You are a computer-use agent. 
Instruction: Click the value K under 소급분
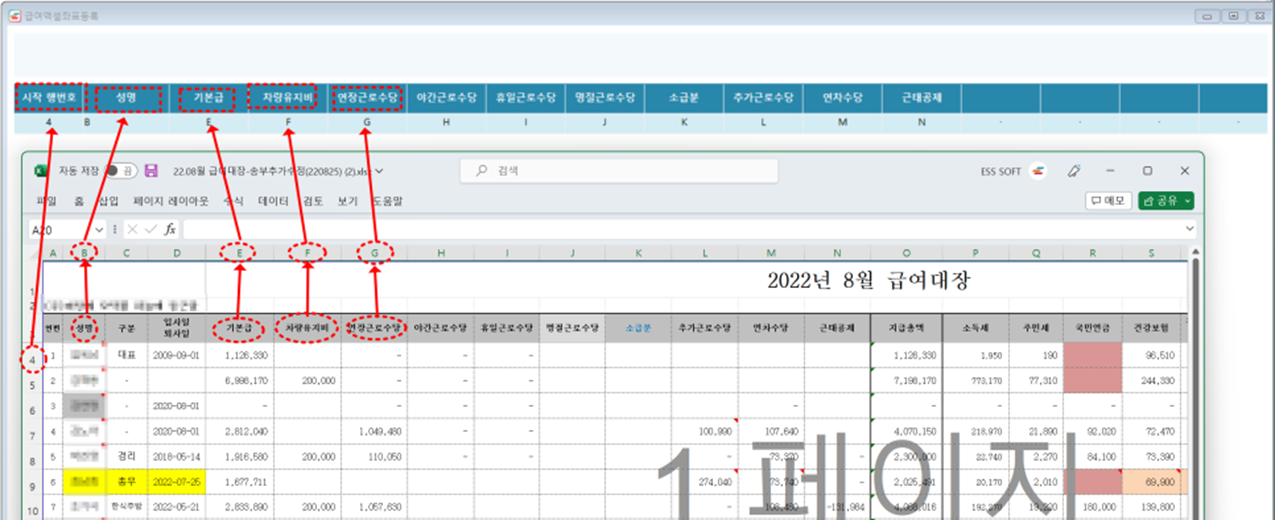tap(684, 122)
